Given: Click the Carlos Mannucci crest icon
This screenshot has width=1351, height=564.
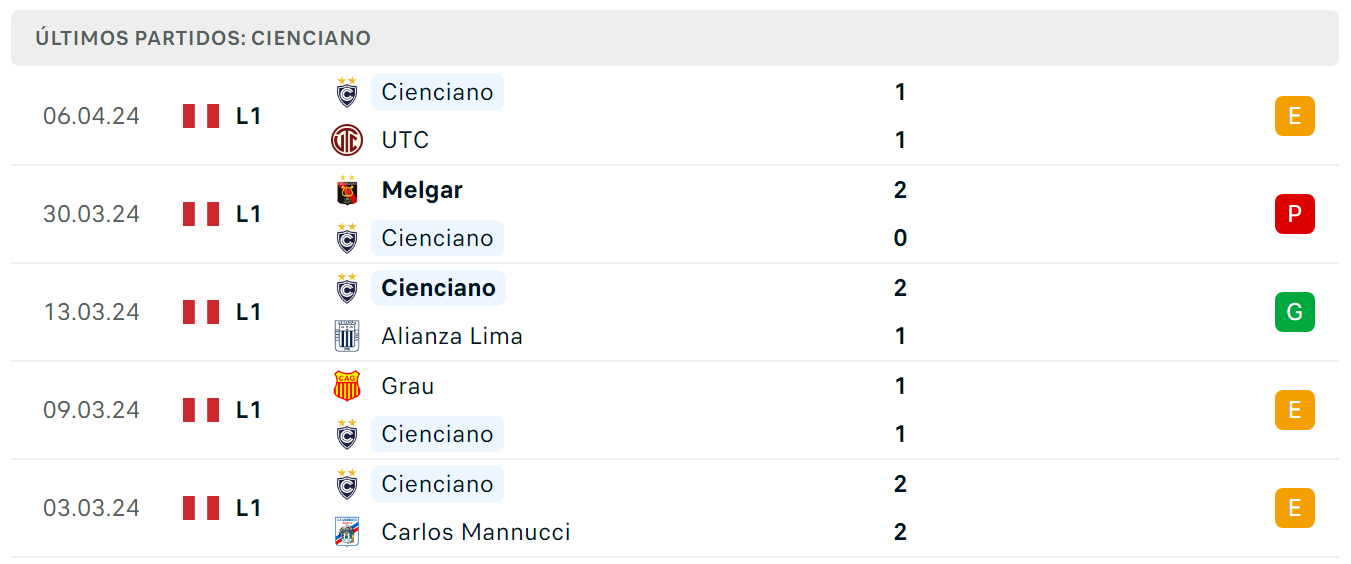Looking at the screenshot, I should click(347, 532).
